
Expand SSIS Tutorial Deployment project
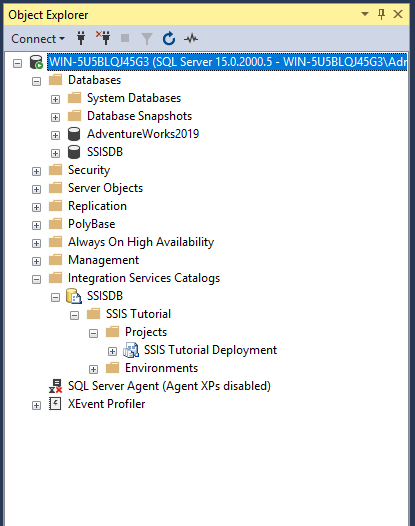point(112,352)
